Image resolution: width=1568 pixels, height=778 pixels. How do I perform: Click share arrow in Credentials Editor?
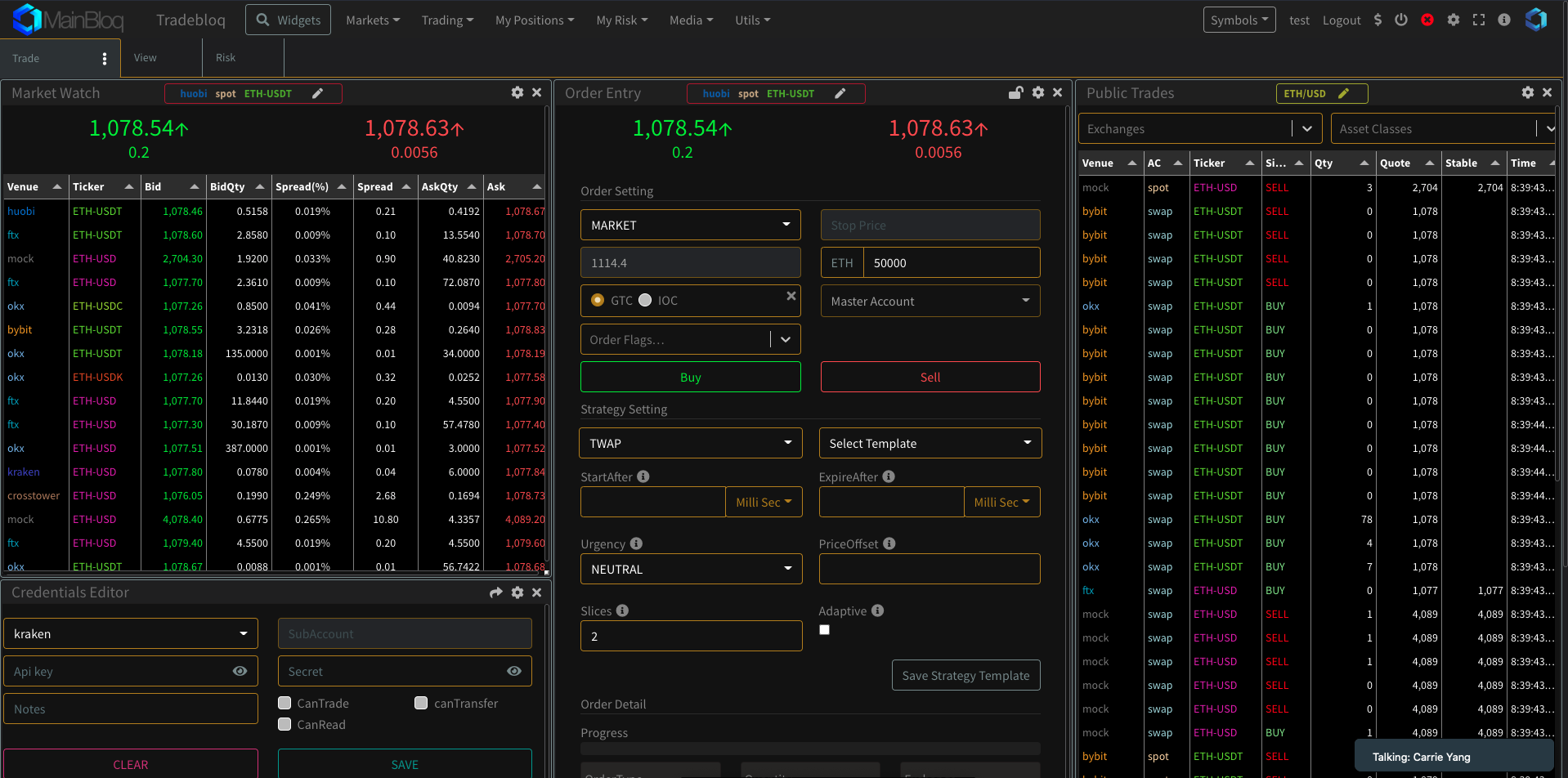tap(495, 592)
